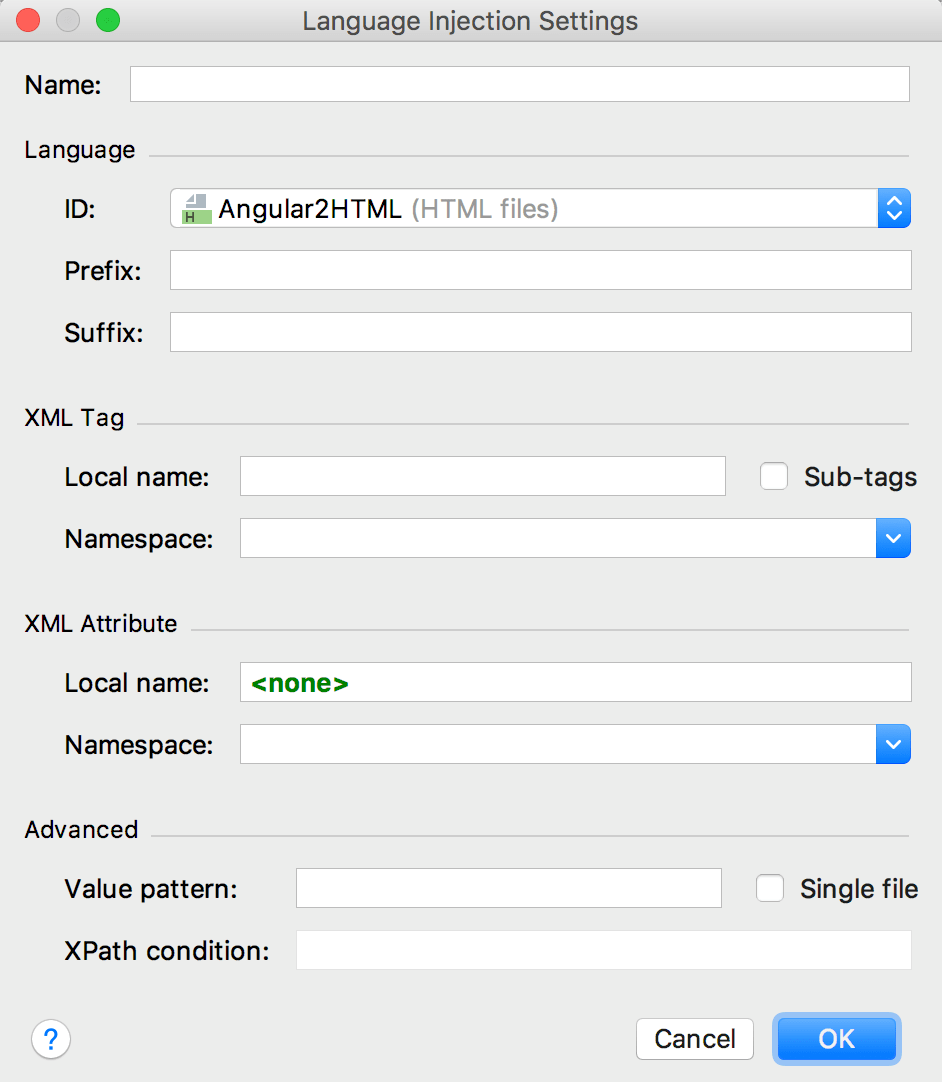Enable the Single file checkbox
942x1082 pixels.
770,888
